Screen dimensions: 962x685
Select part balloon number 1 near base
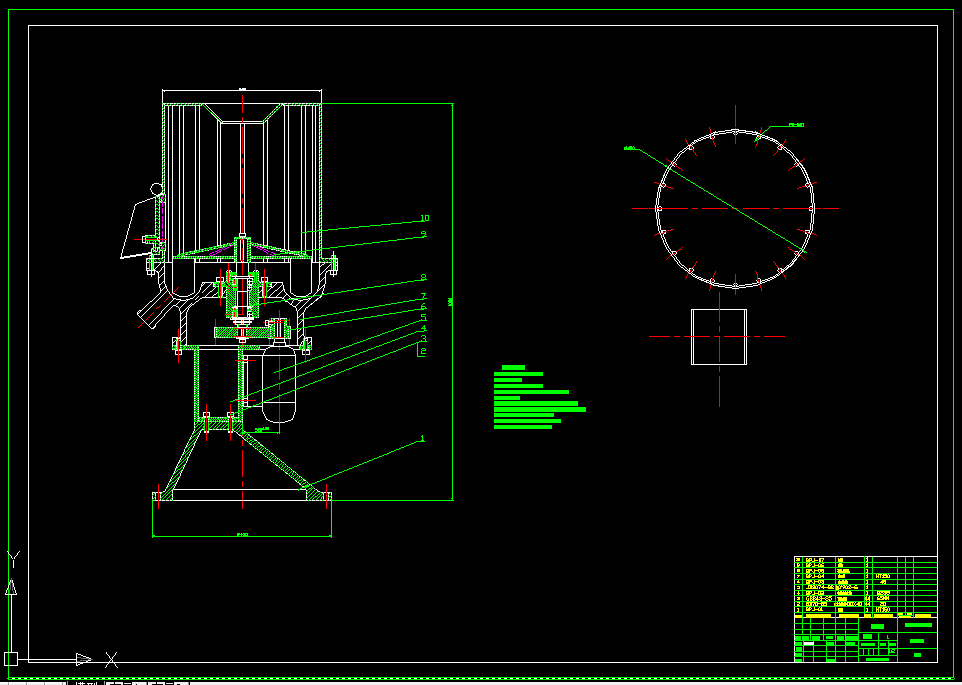coord(422,439)
